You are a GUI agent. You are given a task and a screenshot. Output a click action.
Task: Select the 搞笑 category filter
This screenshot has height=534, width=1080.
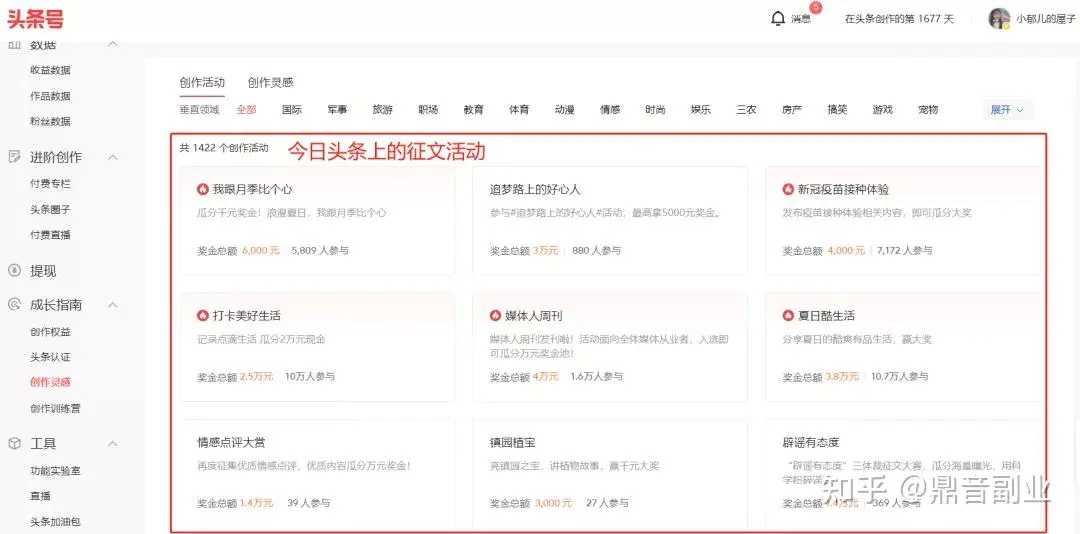(837, 110)
